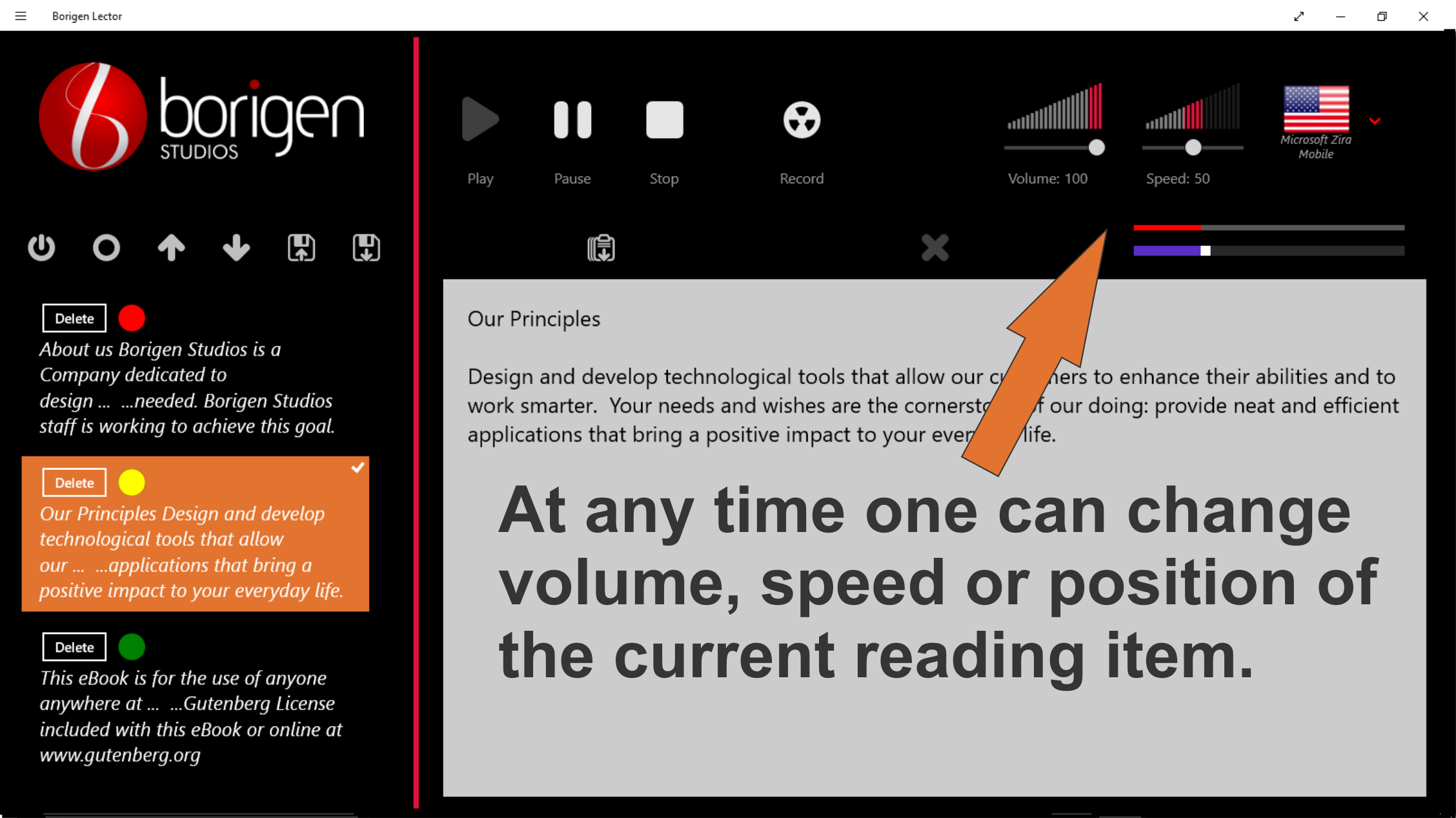Select the Microsoft Zira Mobile voice flag
Viewport: 1456px width, 818px height.
tap(1316, 108)
